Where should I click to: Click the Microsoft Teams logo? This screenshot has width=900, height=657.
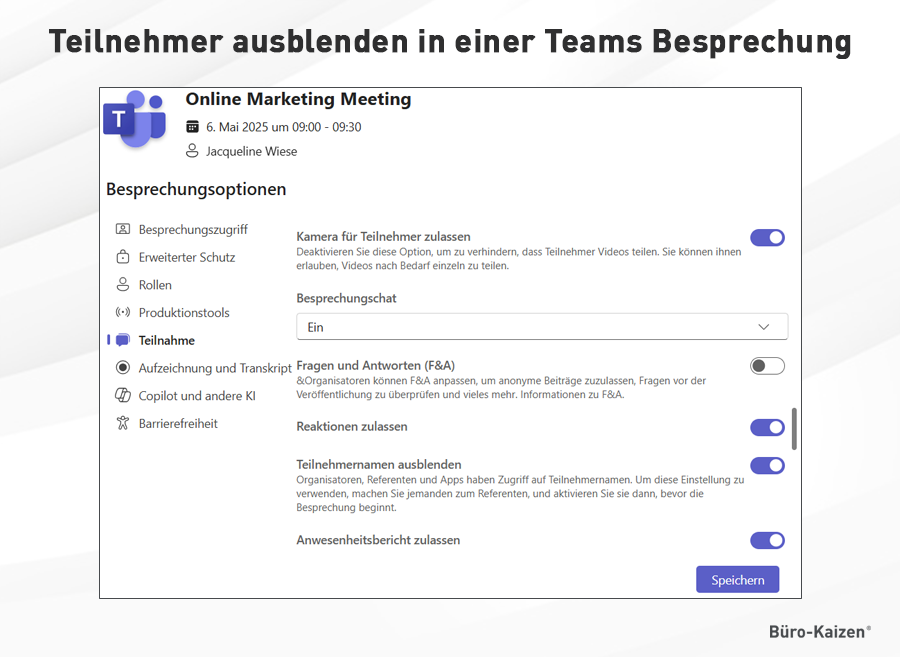pyautogui.click(x=135, y=119)
